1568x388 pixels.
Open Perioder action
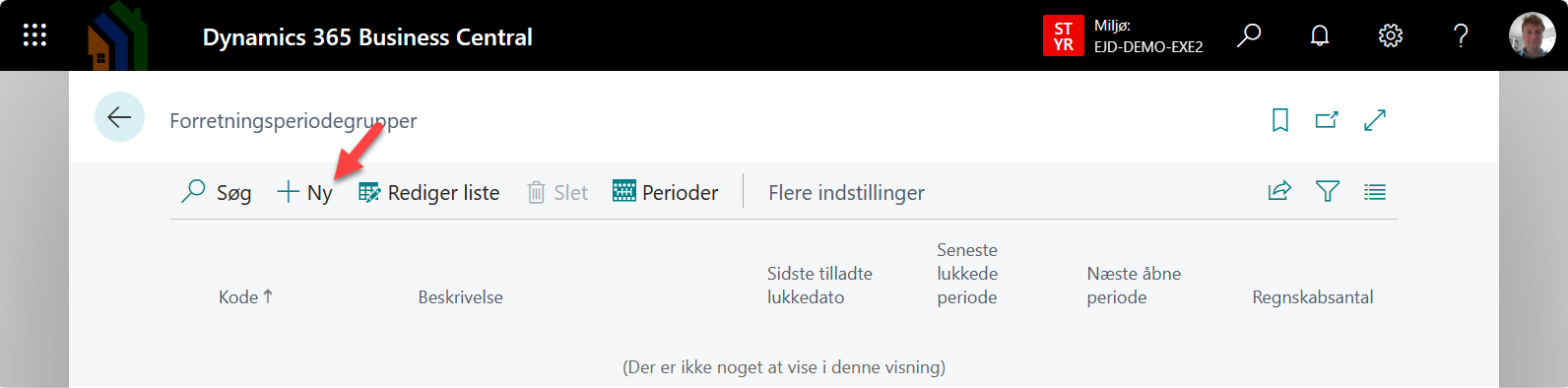click(666, 192)
